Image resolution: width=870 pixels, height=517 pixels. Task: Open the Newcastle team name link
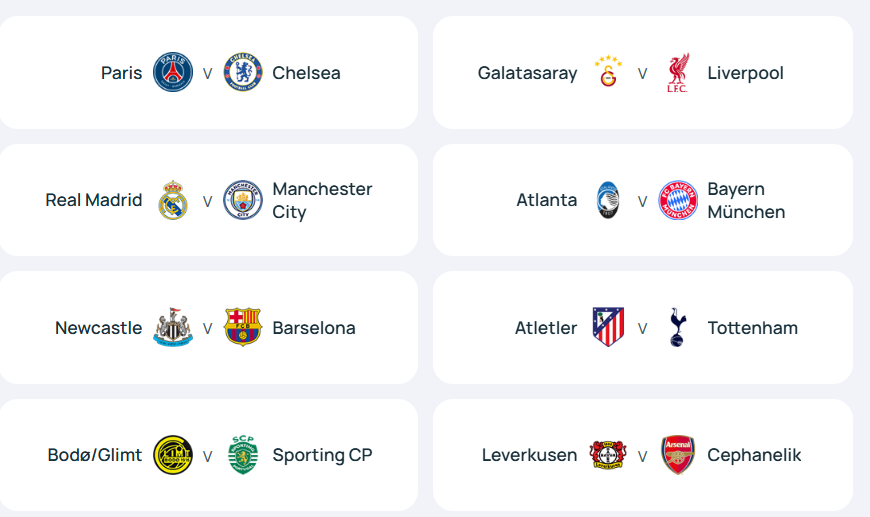pyautogui.click(x=98, y=328)
